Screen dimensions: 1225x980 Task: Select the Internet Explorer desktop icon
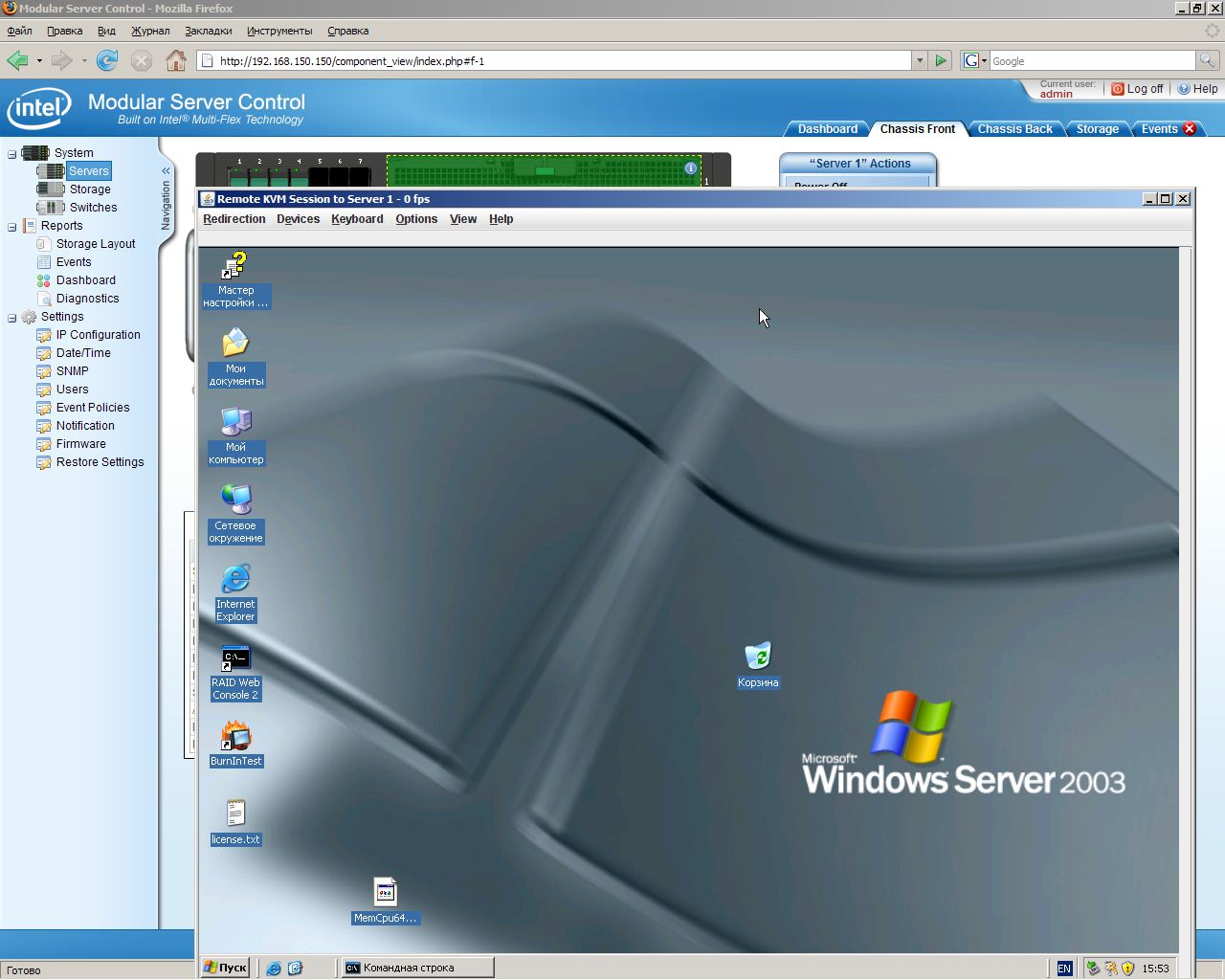(x=235, y=580)
